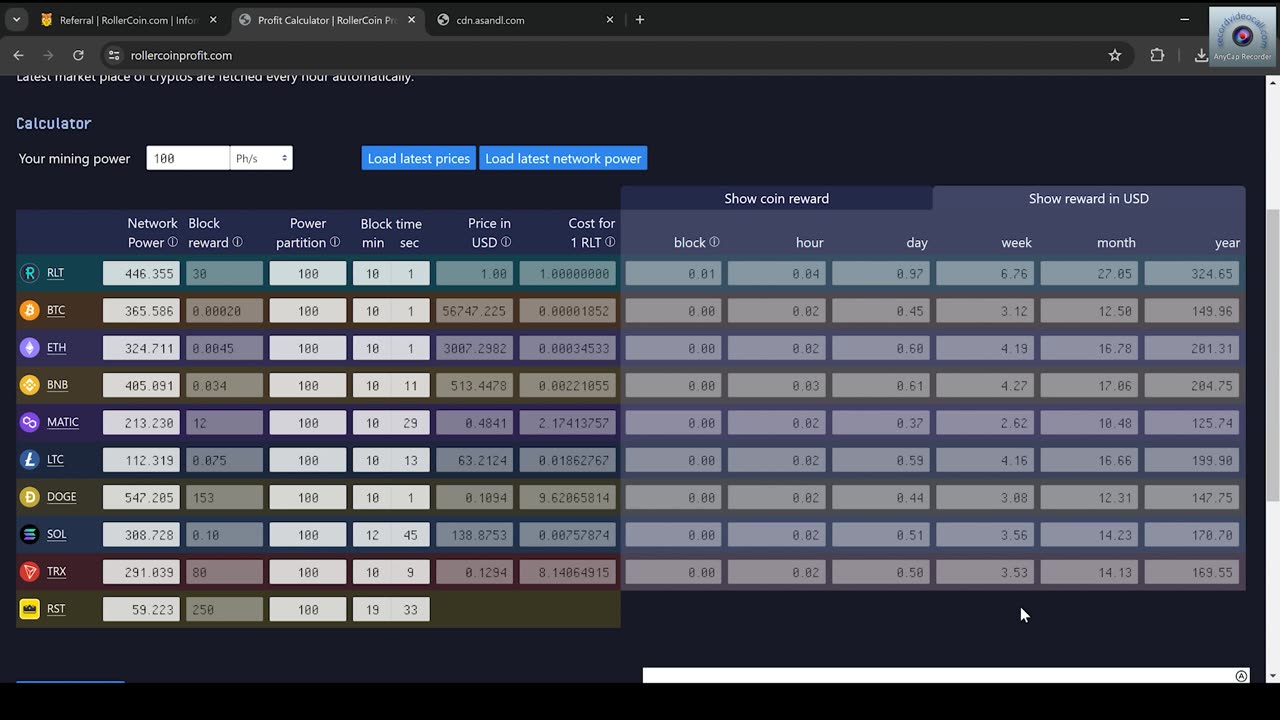Click the address bar URL

coord(181,55)
